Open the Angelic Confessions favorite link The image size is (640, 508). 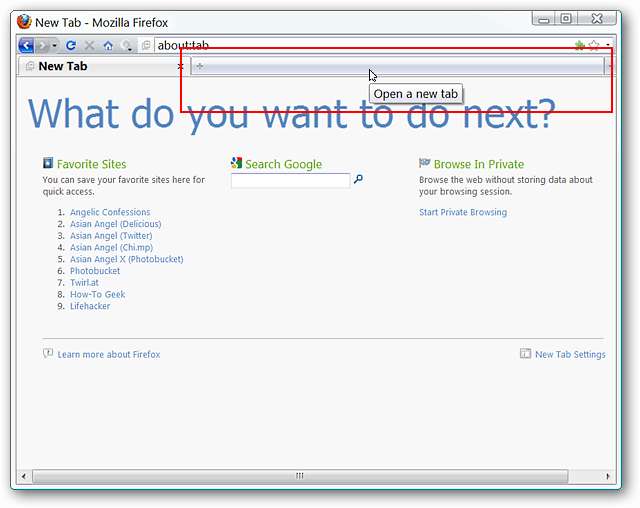click(110, 212)
